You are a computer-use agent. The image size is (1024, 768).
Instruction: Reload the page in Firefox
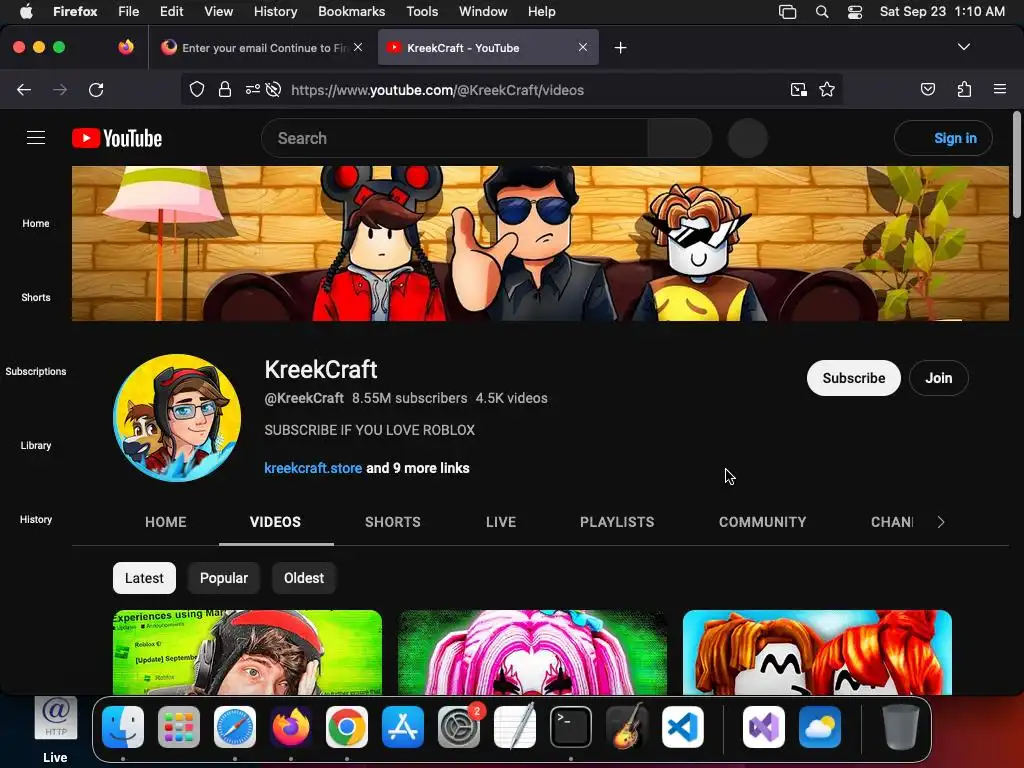point(96,90)
